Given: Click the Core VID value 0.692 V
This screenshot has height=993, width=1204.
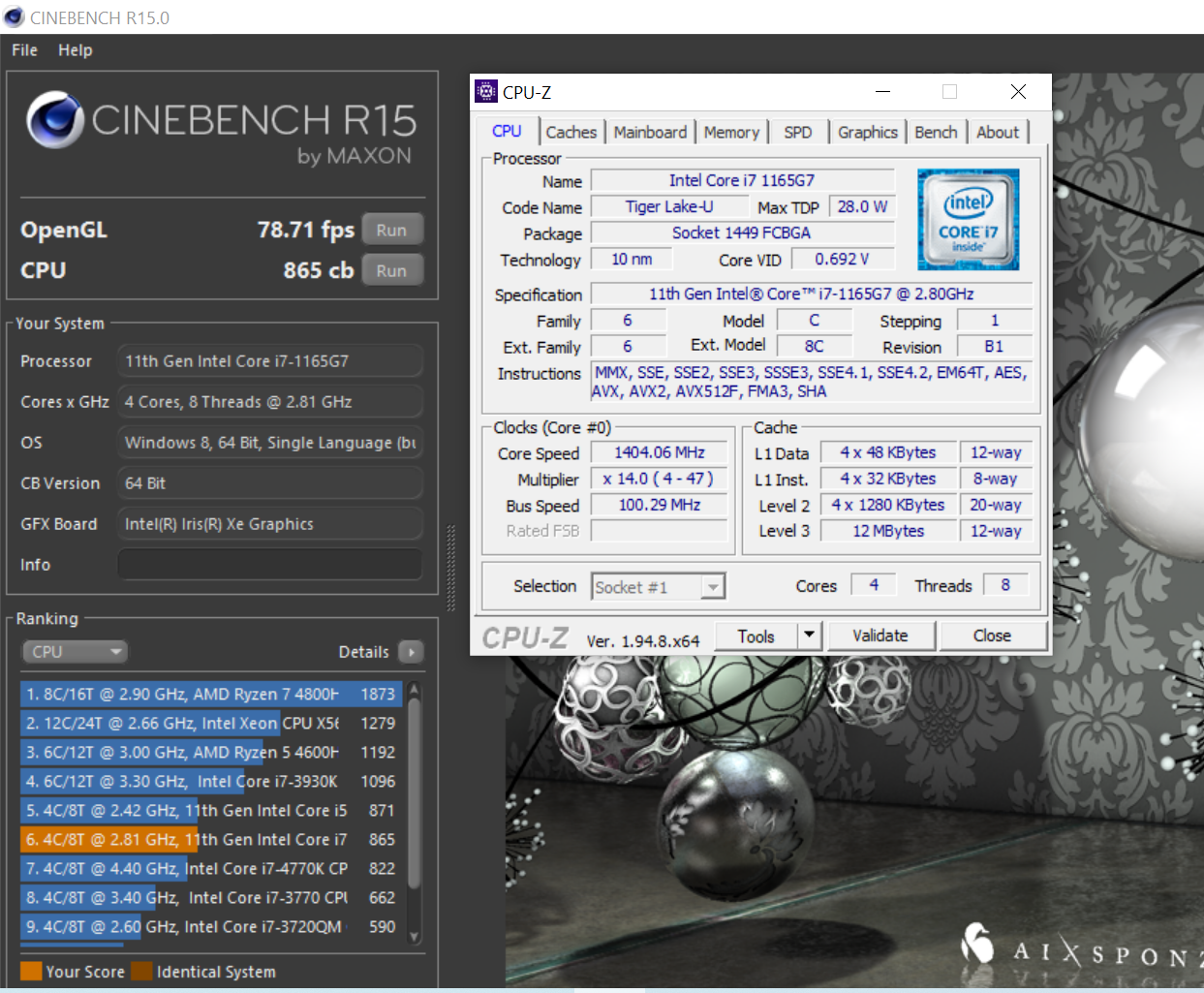Looking at the screenshot, I should 842,259.
